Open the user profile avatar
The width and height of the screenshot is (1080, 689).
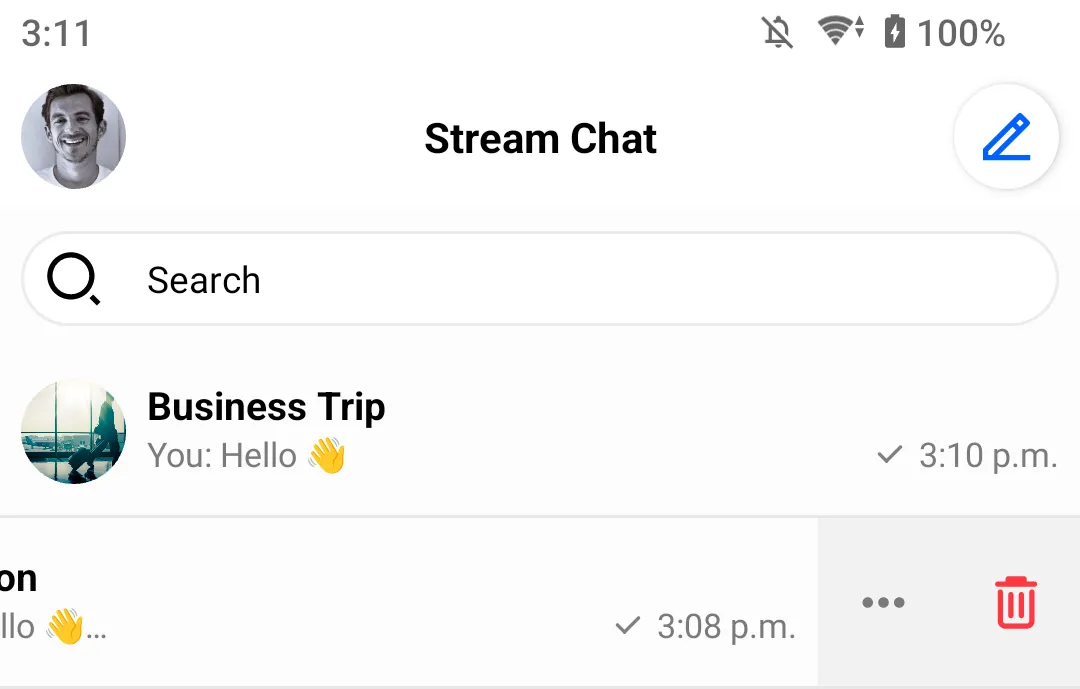[73, 137]
